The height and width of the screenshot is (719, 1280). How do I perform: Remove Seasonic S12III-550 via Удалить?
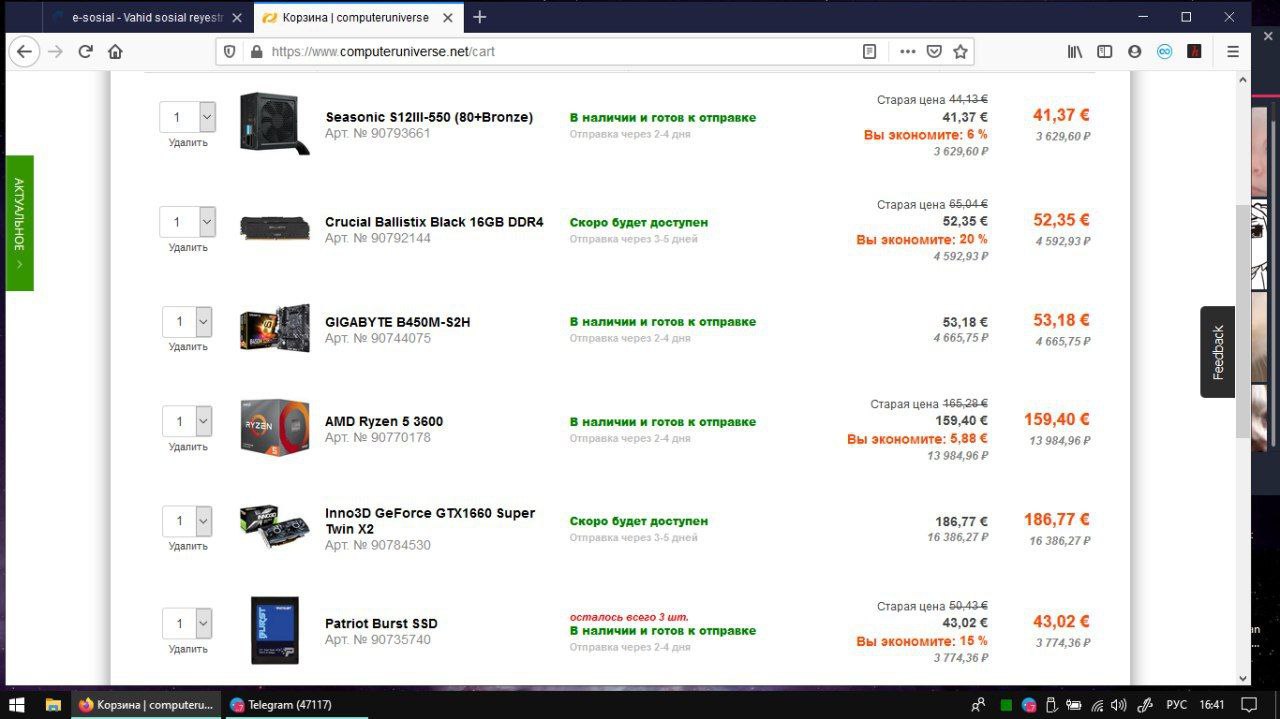(188, 143)
